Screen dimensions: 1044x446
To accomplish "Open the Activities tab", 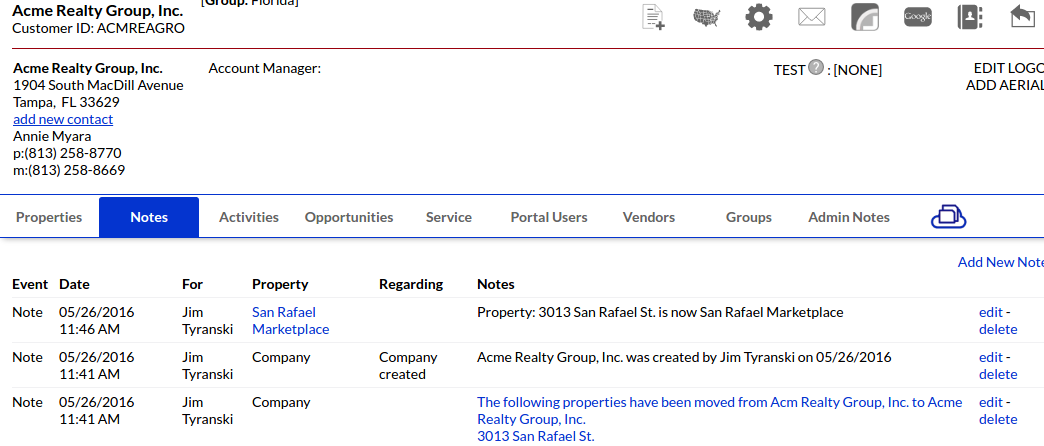I will (x=249, y=217).
